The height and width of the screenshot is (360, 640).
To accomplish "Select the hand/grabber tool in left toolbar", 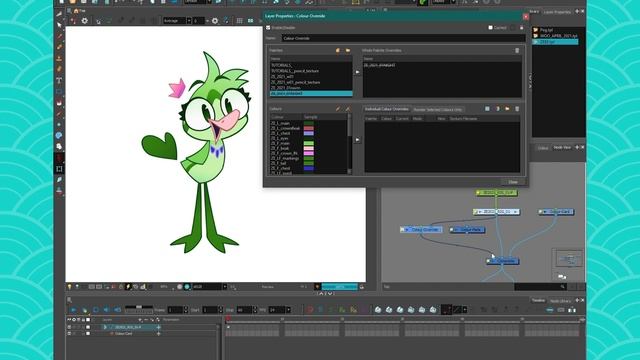I will click(59, 147).
